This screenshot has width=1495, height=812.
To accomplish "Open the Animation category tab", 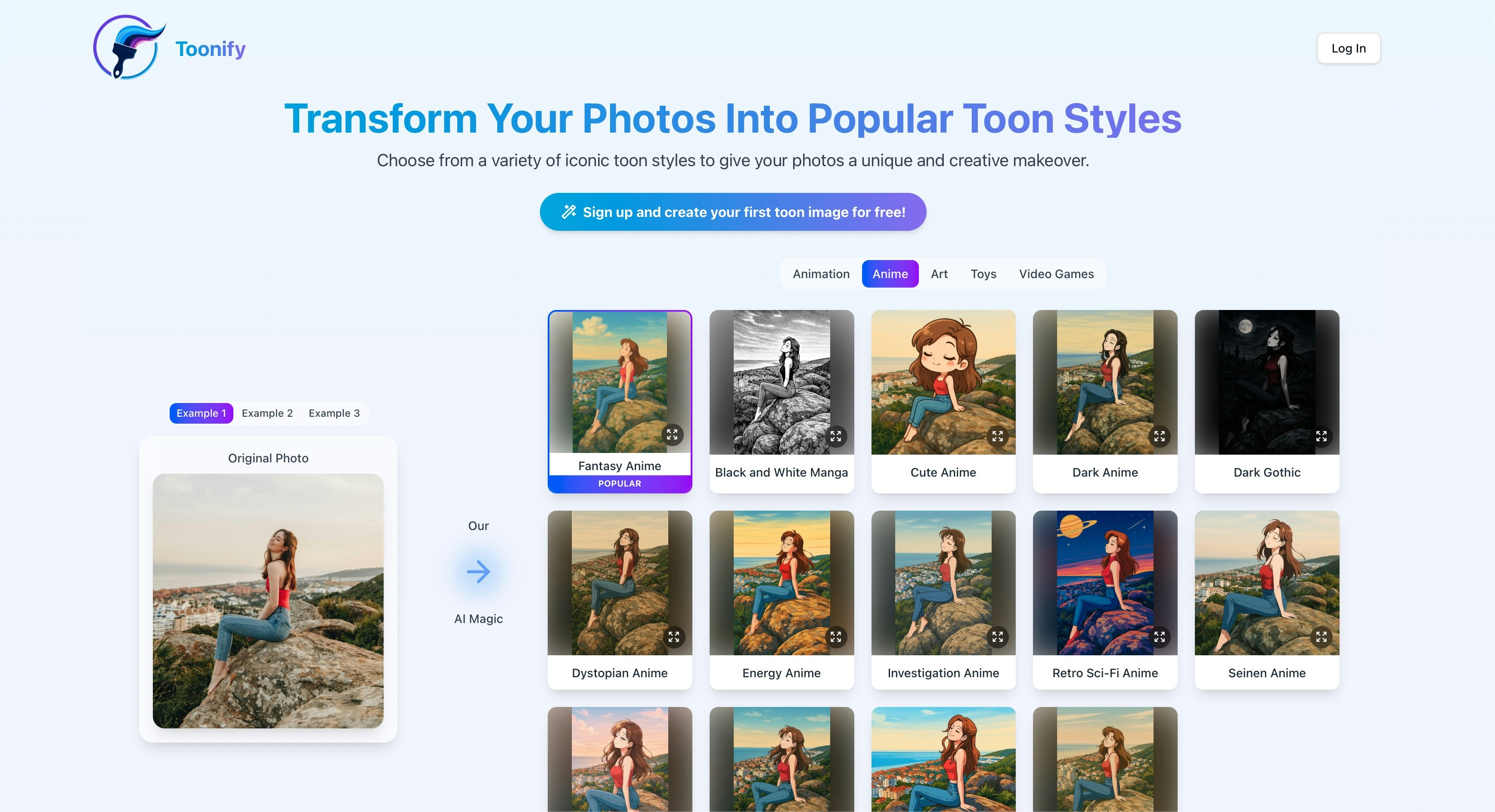I will [821, 274].
